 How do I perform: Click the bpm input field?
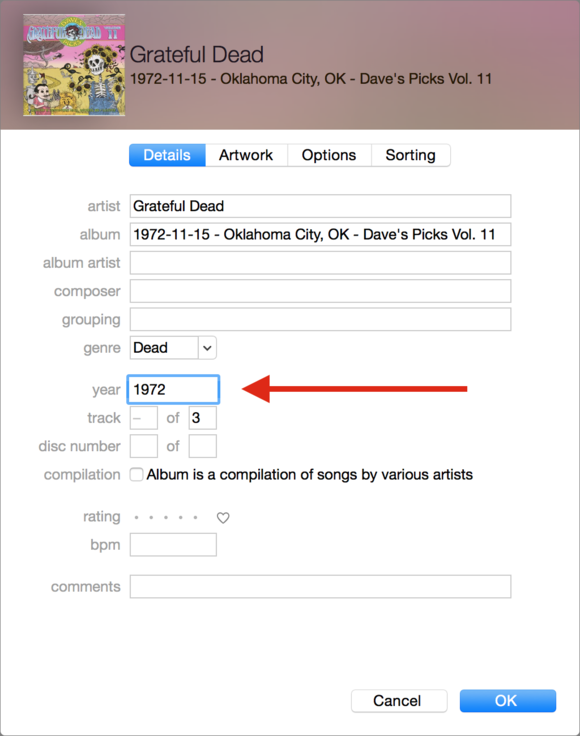[x=173, y=544]
